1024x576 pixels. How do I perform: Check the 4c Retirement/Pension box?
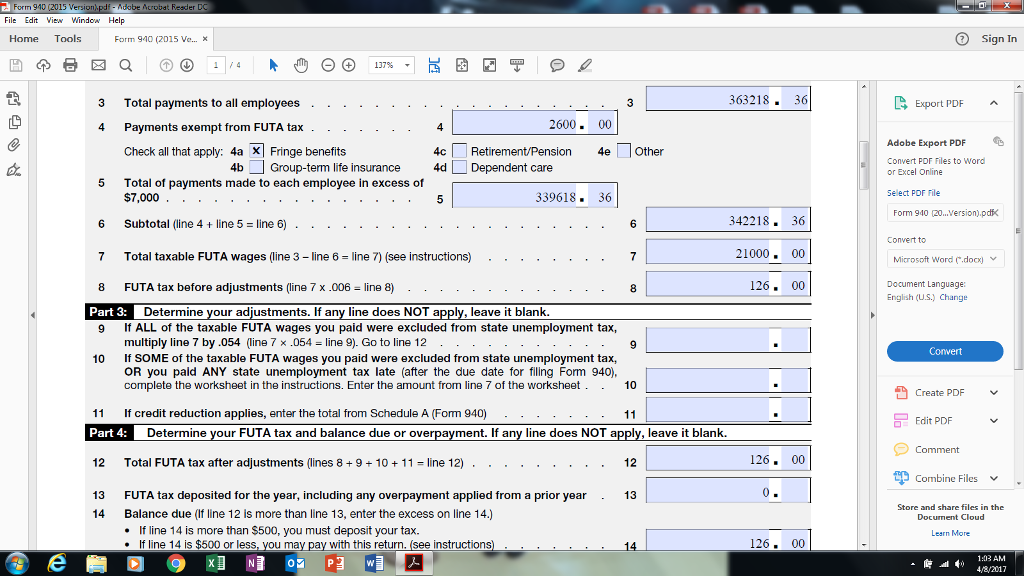pyautogui.click(x=459, y=151)
